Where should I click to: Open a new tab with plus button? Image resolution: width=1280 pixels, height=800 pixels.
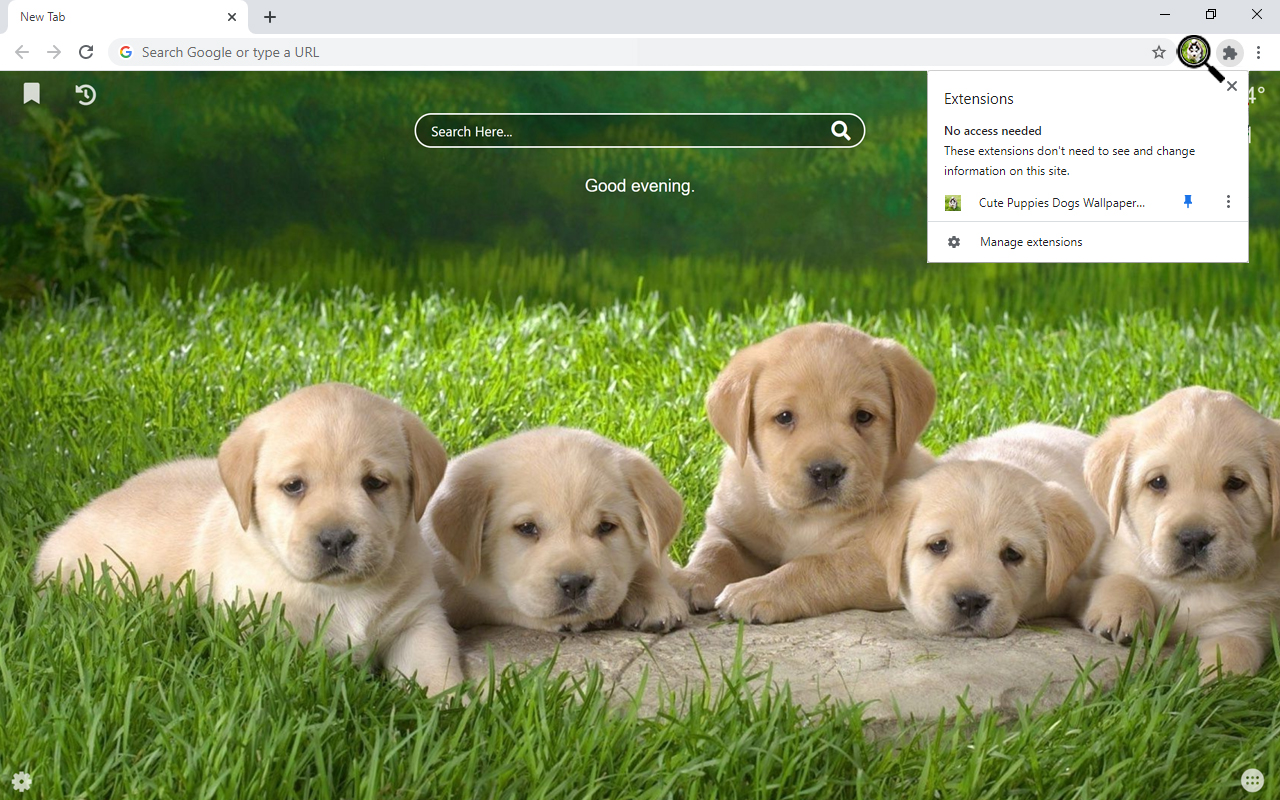pyautogui.click(x=270, y=17)
